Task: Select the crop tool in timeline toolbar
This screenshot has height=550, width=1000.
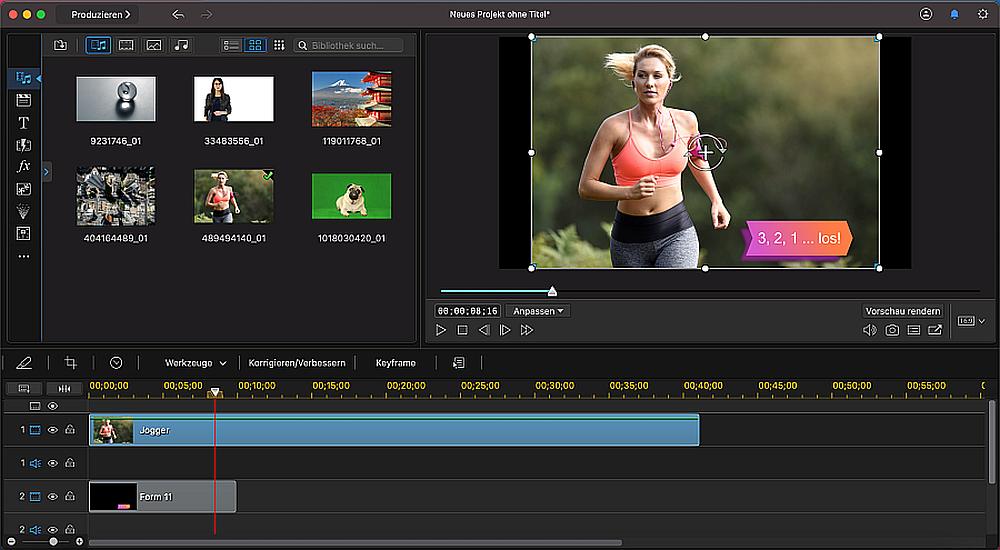Action: (x=70, y=363)
